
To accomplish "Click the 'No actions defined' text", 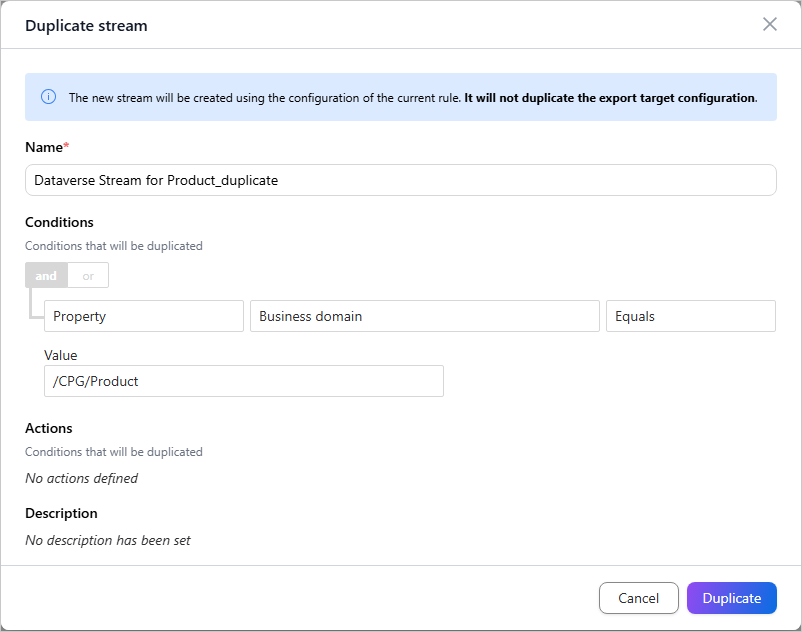I will 81,478.
